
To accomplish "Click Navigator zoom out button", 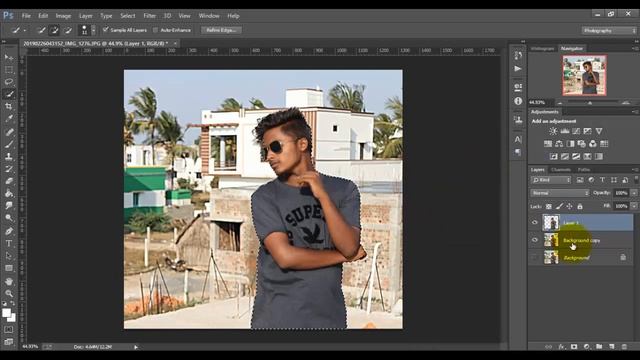I will [x=560, y=103].
